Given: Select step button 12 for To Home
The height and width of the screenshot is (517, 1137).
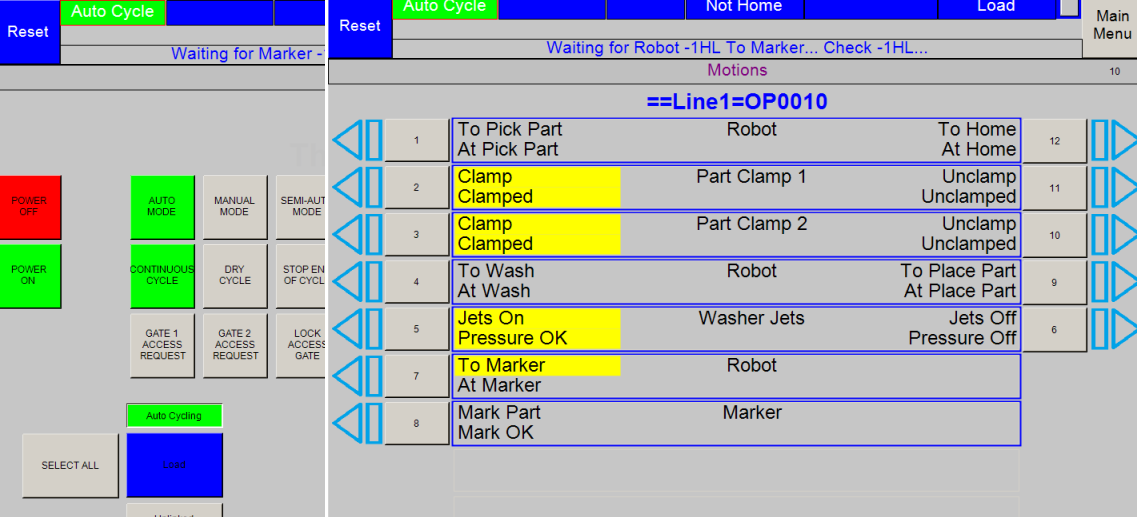Looking at the screenshot, I should point(1054,140).
